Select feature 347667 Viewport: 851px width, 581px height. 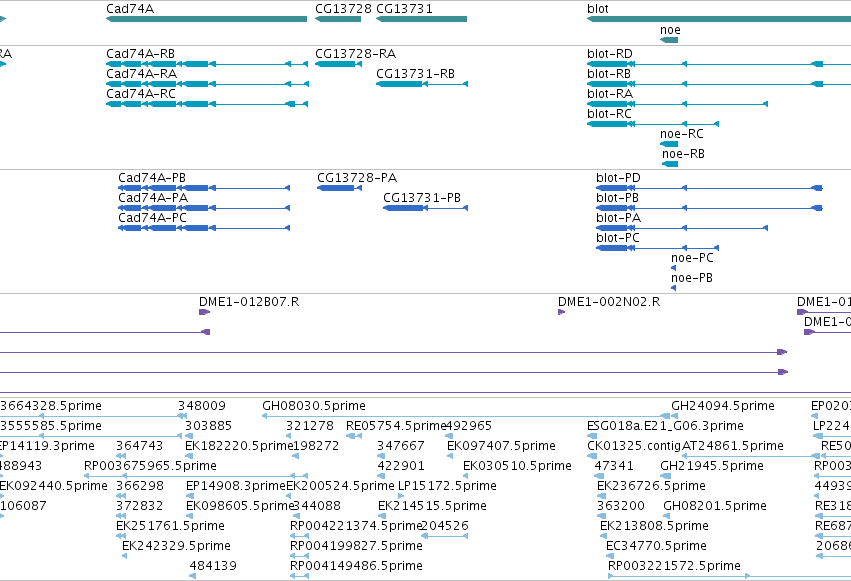pos(401,446)
